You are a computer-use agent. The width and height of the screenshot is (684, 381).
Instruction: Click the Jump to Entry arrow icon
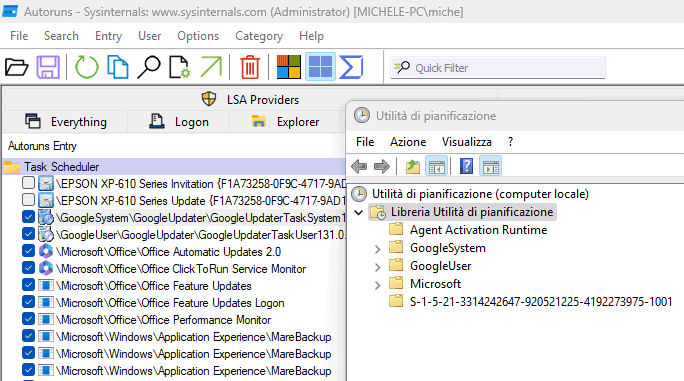[211, 68]
